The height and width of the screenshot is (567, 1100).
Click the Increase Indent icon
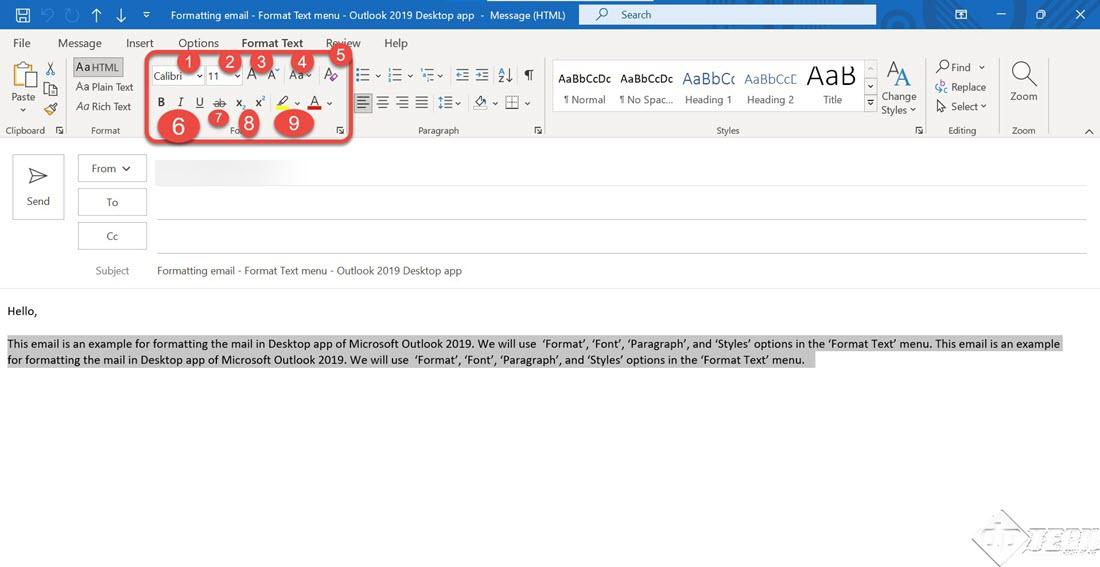click(482, 75)
